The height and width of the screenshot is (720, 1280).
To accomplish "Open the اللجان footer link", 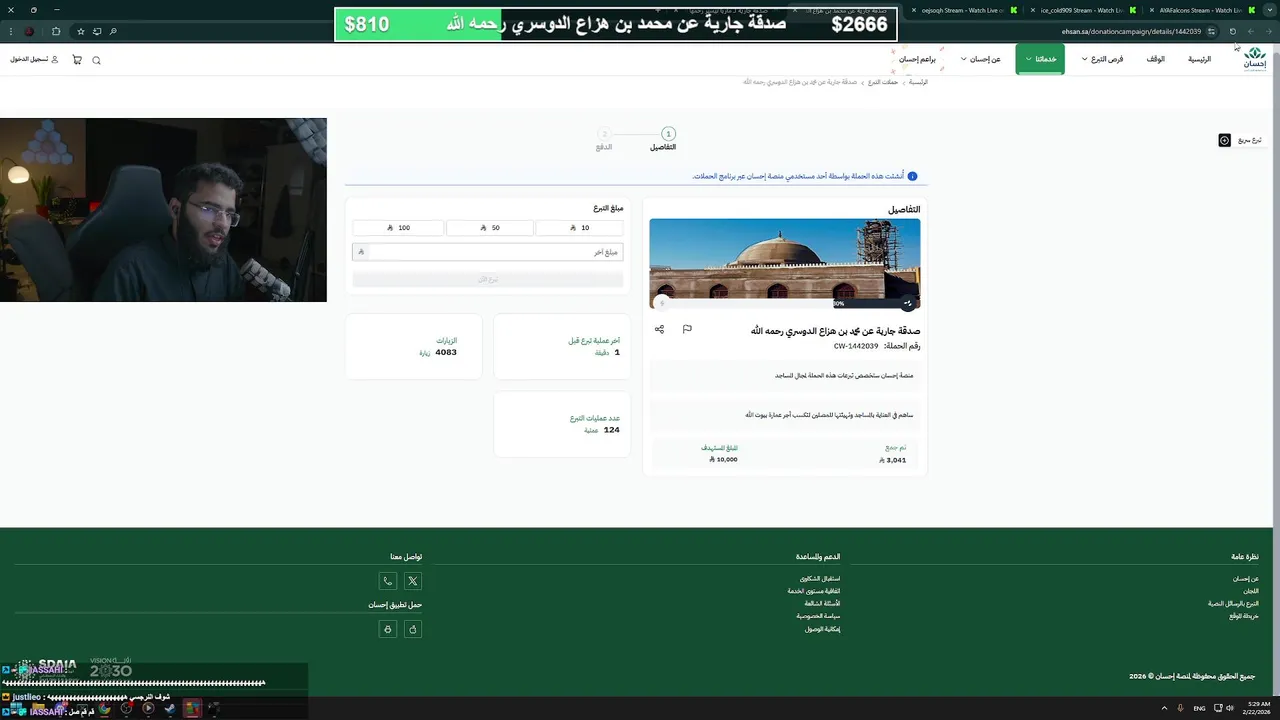I will coord(1251,591).
